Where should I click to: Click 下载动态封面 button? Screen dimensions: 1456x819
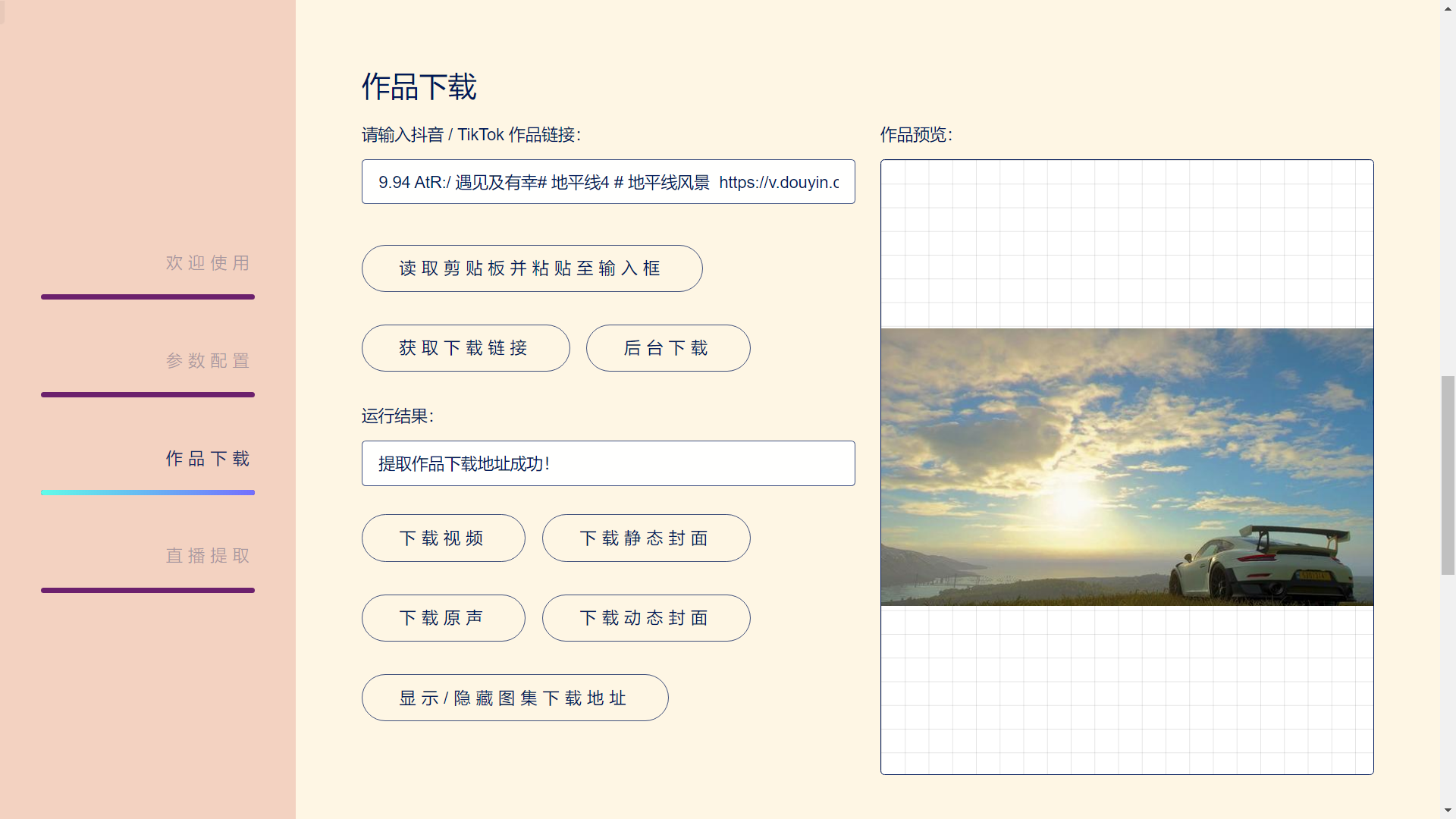[x=645, y=618]
